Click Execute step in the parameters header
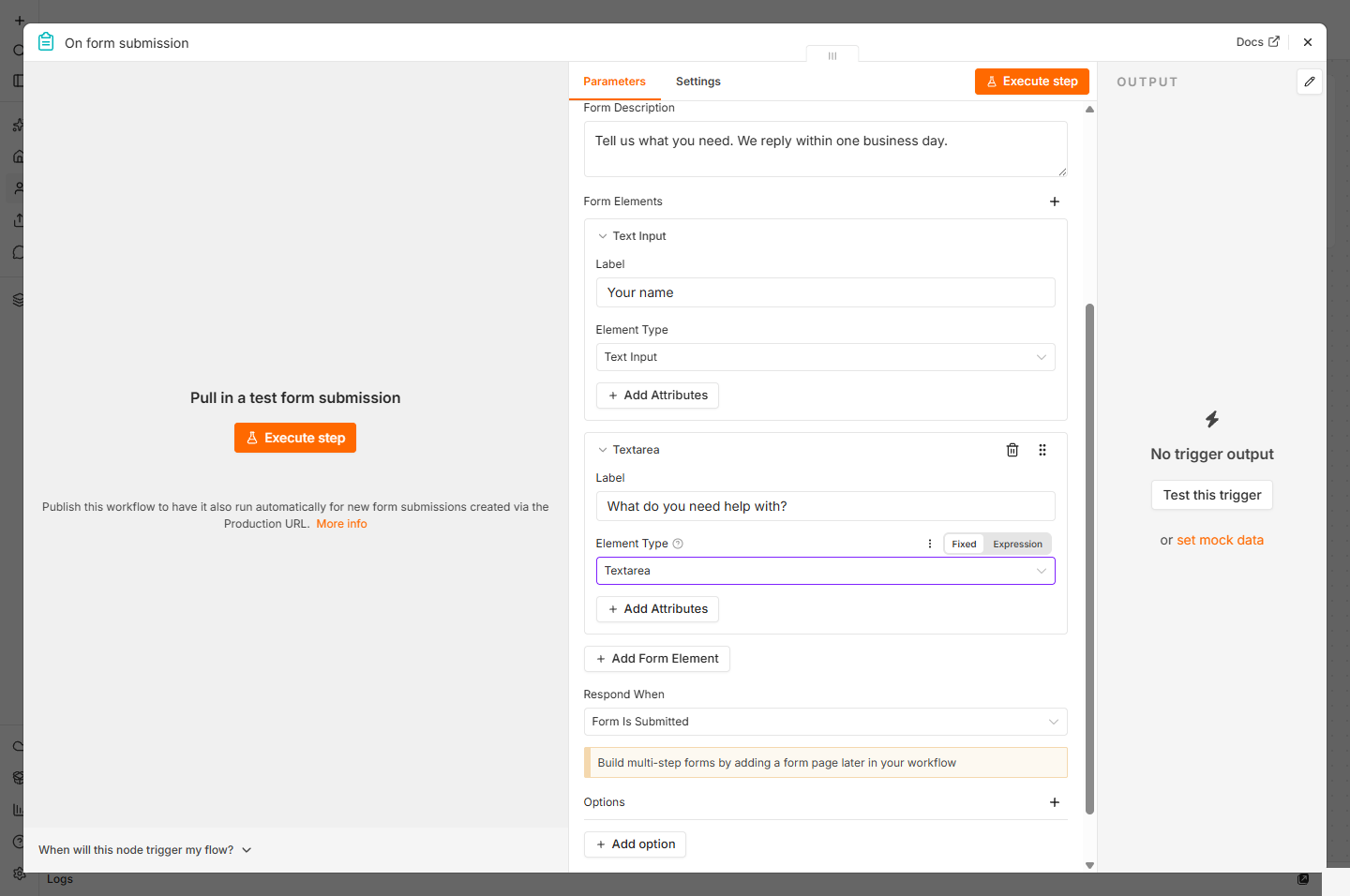Viewport: 1350px width, 896px height. pos(1032,82)
